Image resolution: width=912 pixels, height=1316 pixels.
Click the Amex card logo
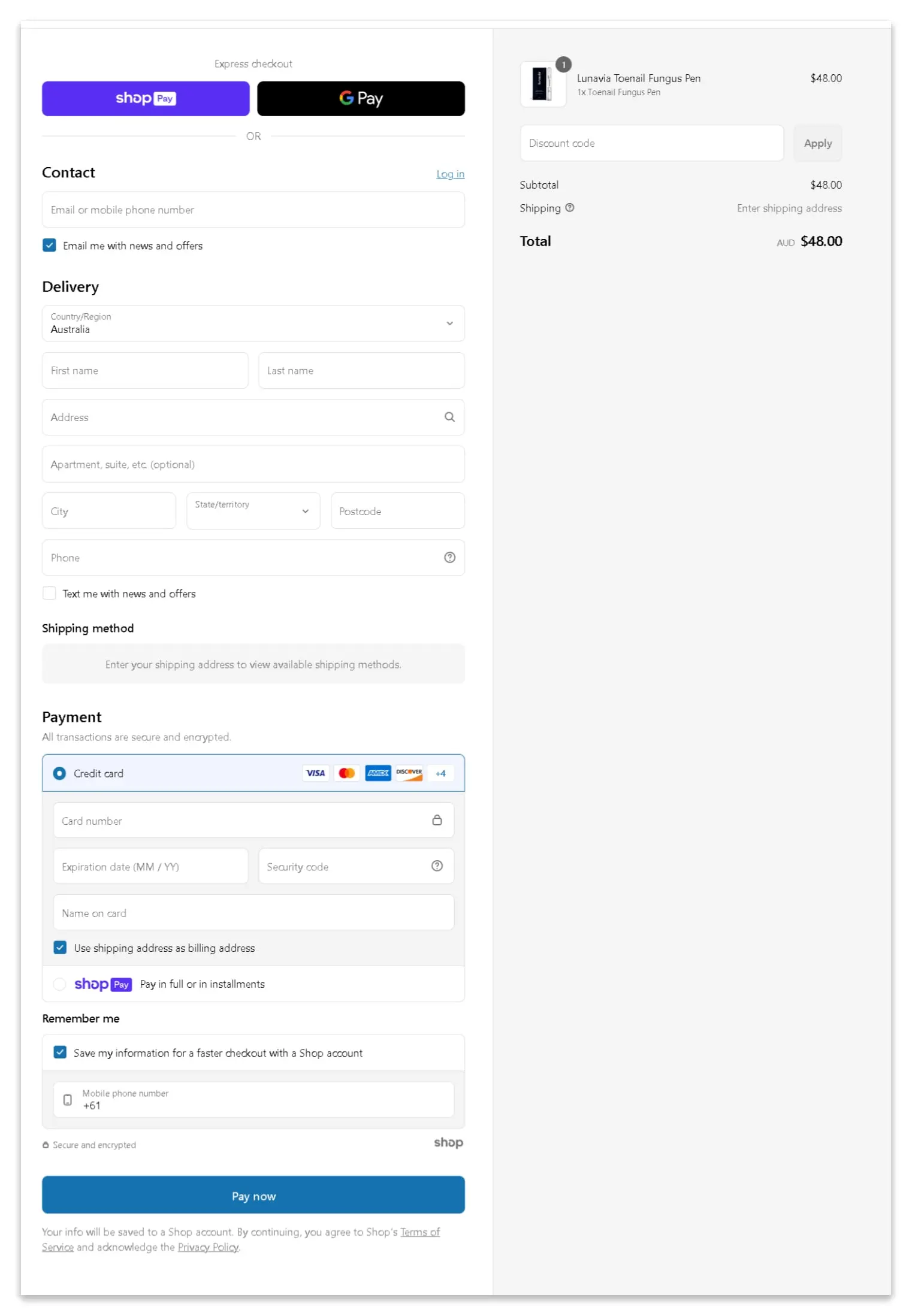click(378, 773)
